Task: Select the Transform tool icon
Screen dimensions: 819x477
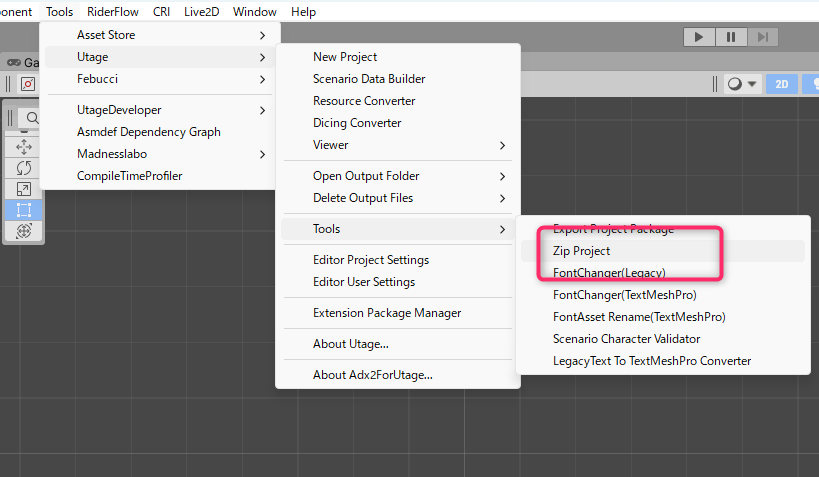Action: point(25,230)
